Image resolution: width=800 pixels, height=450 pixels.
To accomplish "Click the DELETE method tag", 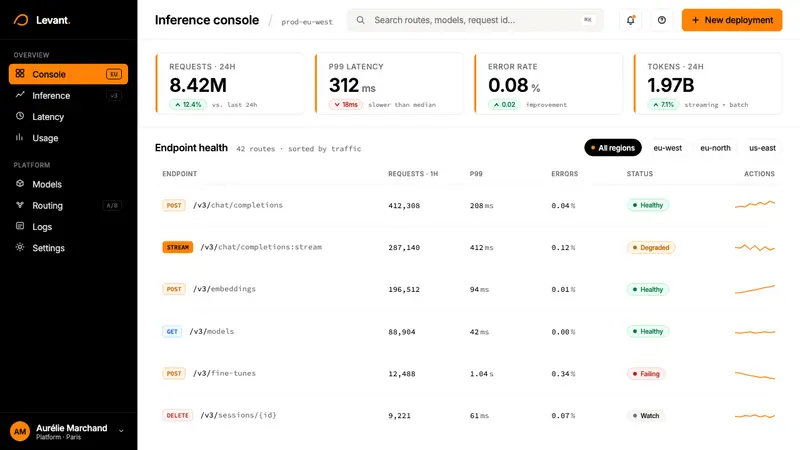I will tap(178, 415).
